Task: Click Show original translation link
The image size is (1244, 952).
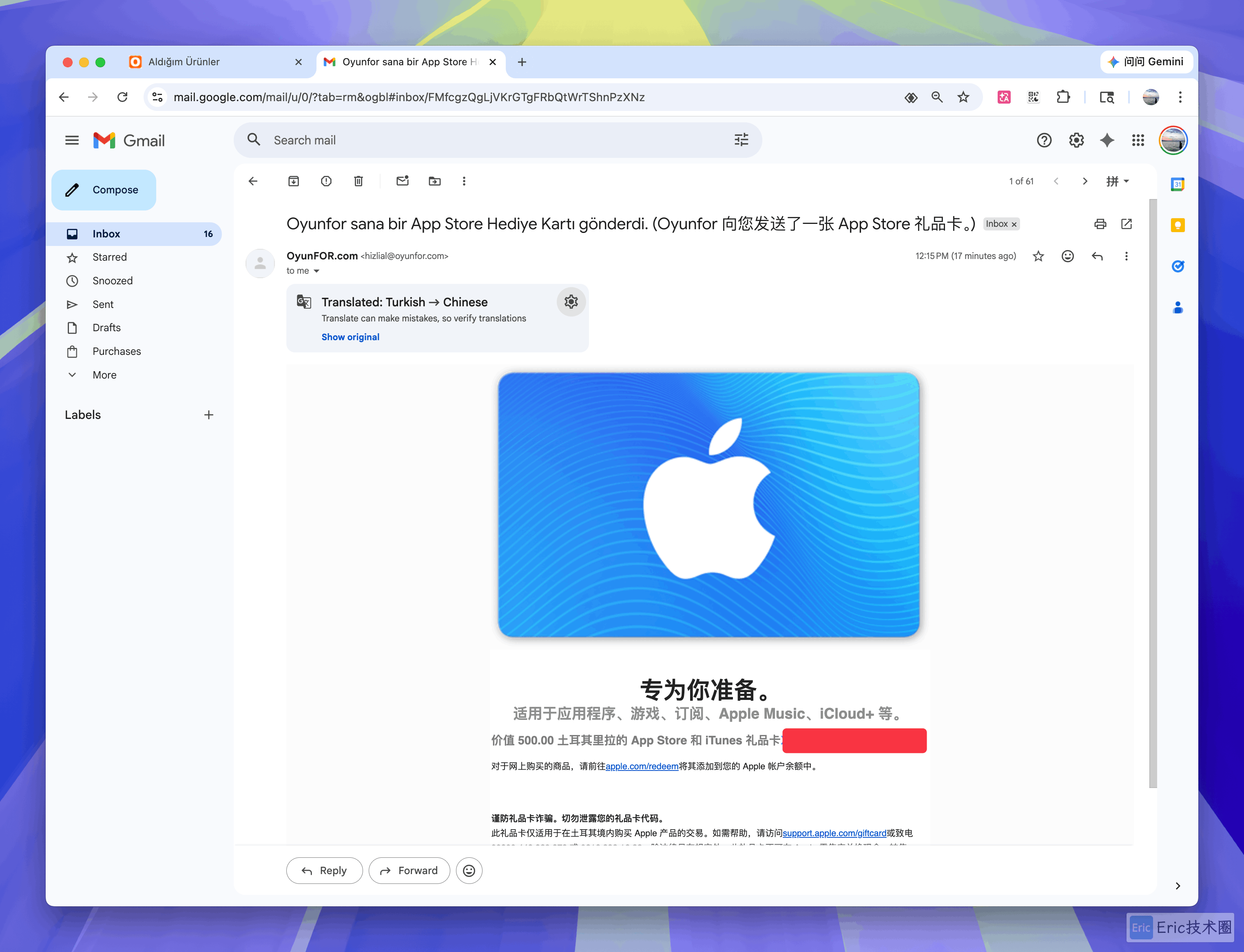Action: coord(351,337)
